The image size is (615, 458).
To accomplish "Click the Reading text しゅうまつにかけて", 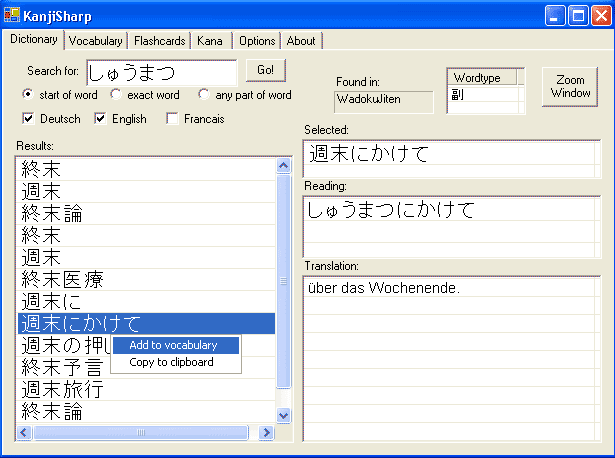I will point(391,210).
